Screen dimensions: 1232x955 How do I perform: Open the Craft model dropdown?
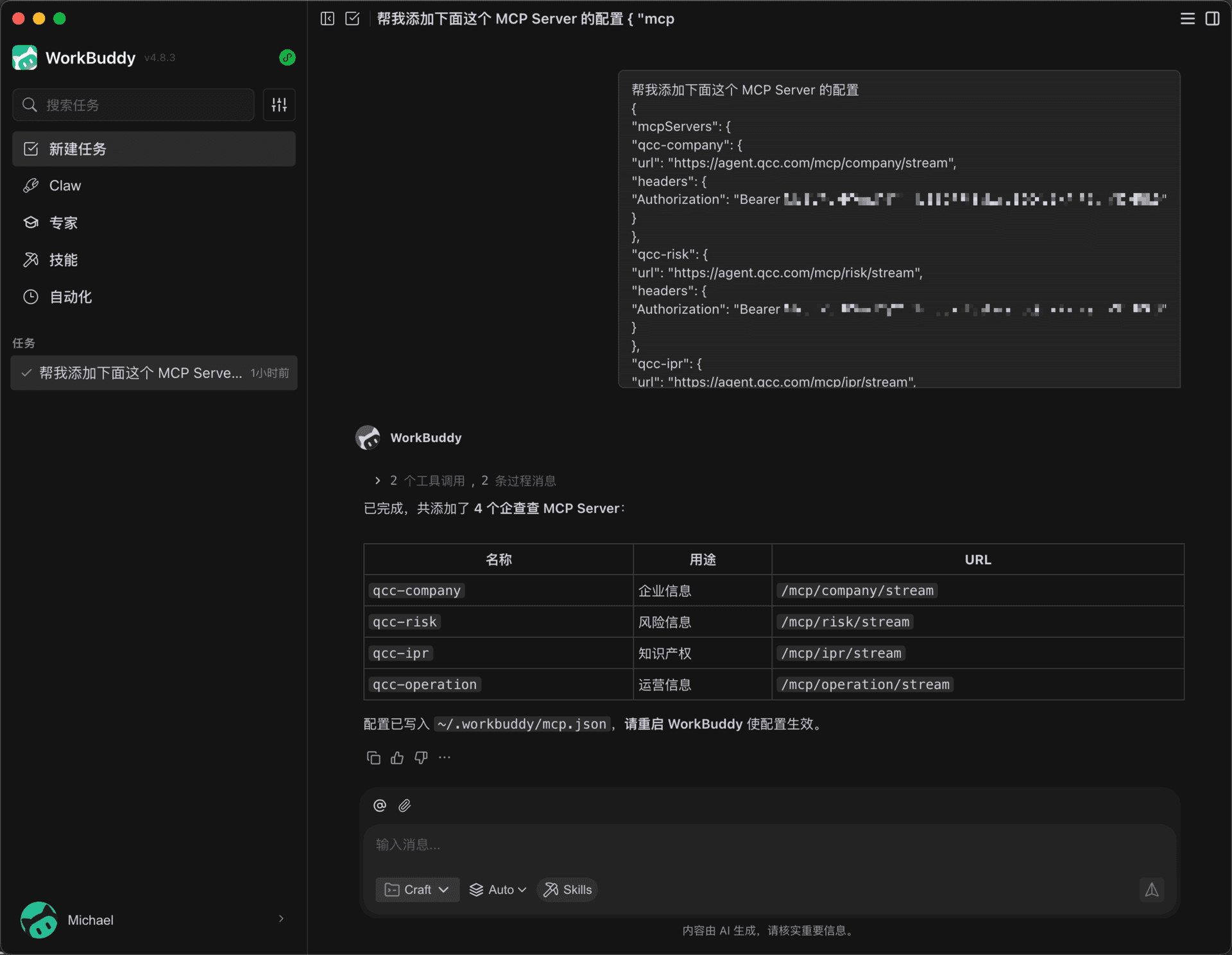(416, 890)
